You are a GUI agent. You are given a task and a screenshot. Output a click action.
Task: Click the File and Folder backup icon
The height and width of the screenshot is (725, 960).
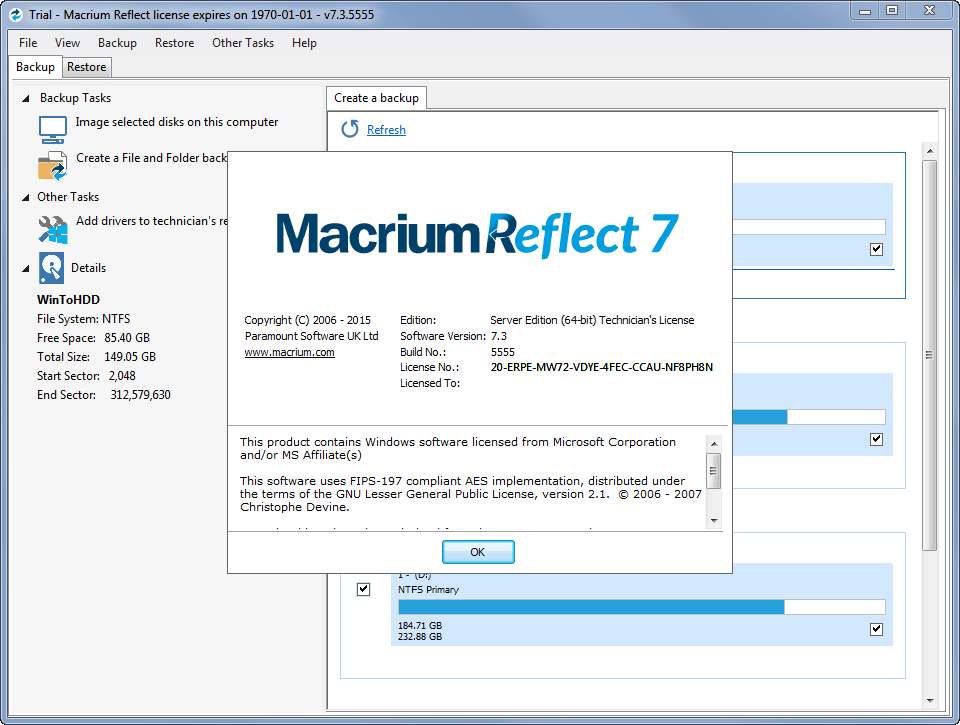click(53, 166)
